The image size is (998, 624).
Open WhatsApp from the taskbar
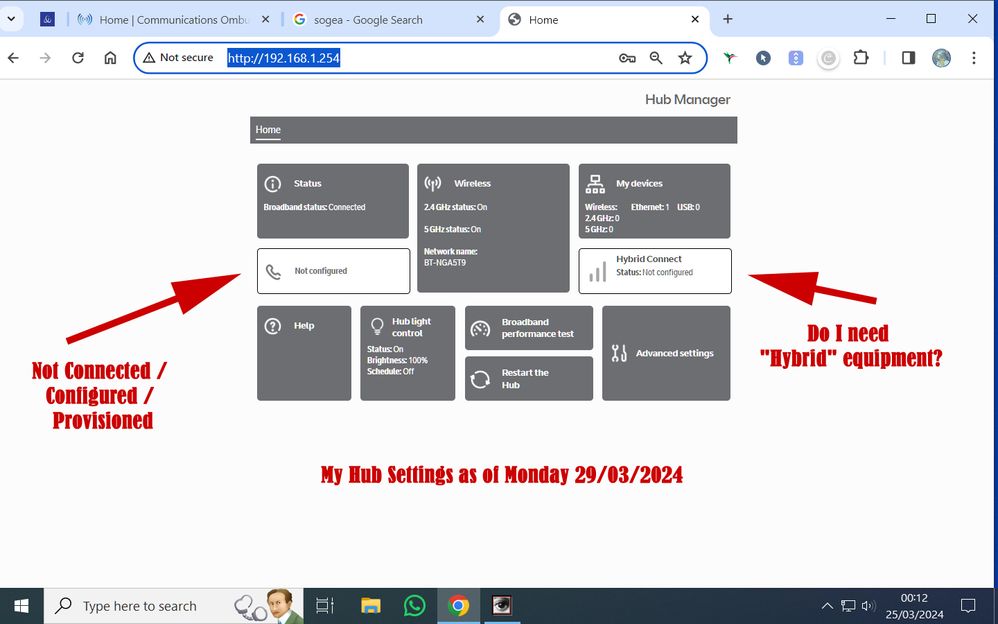click(415, 606)
